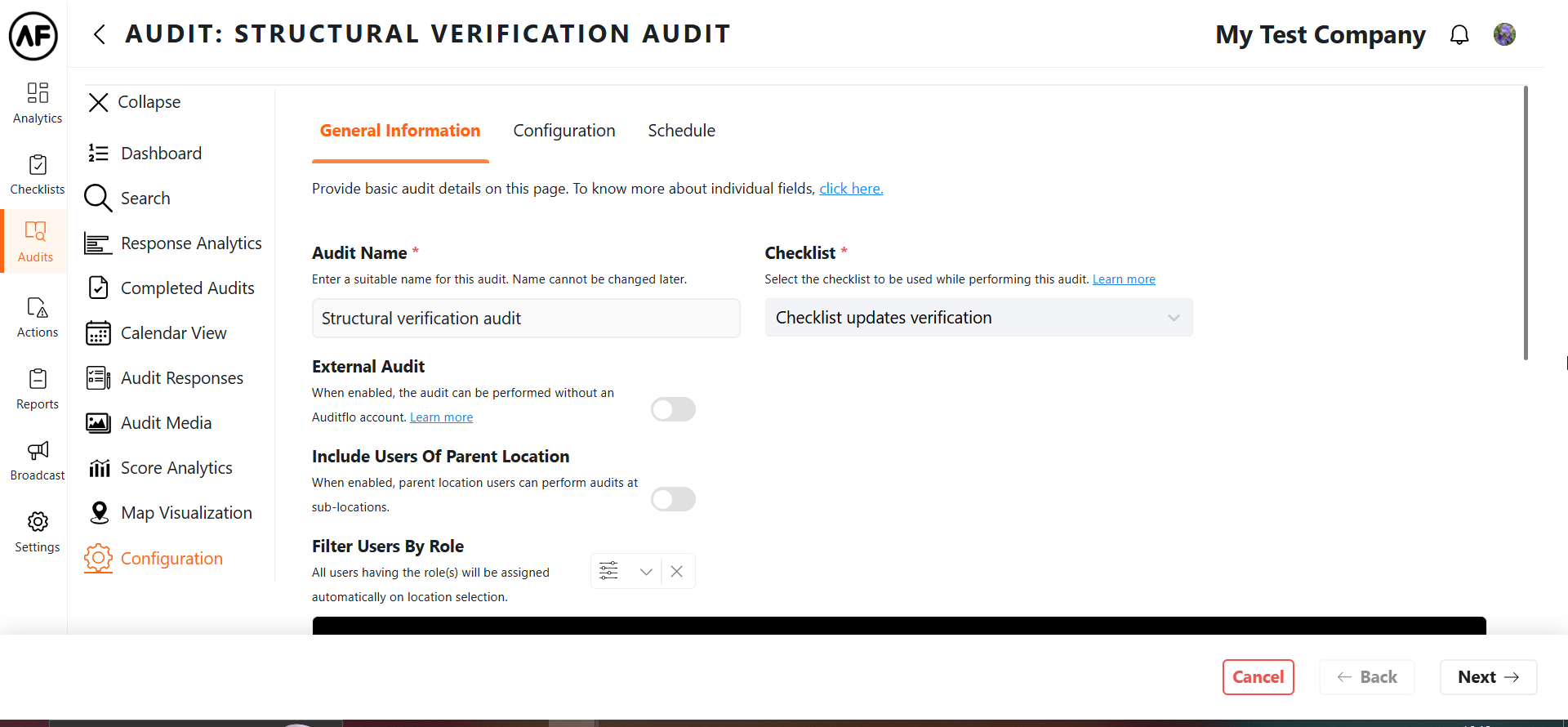Open notifications bell icon
The width and height of the screenshot is (1568, 727).
pos(1459,35)
